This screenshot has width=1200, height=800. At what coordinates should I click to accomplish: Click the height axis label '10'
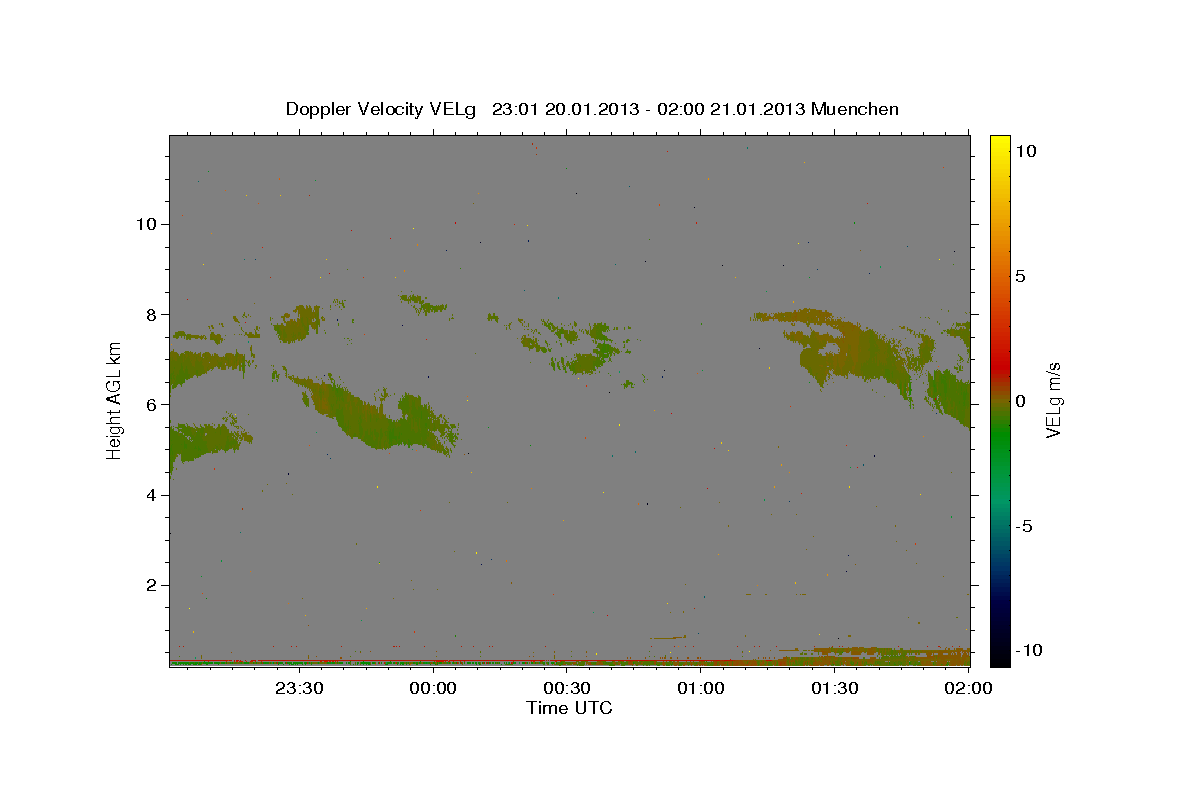pos(146,224)
